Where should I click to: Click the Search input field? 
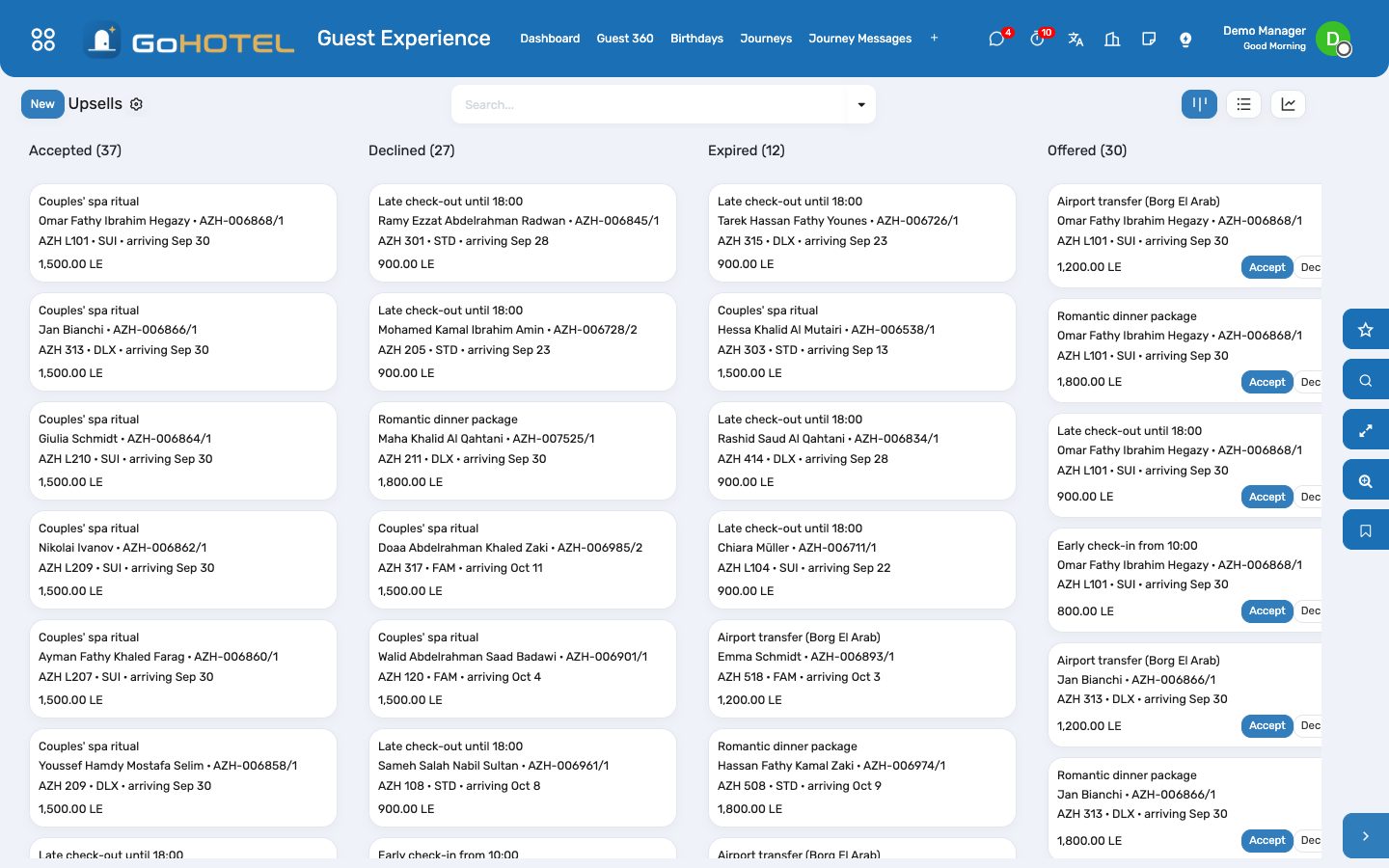(x=650, y=104)
